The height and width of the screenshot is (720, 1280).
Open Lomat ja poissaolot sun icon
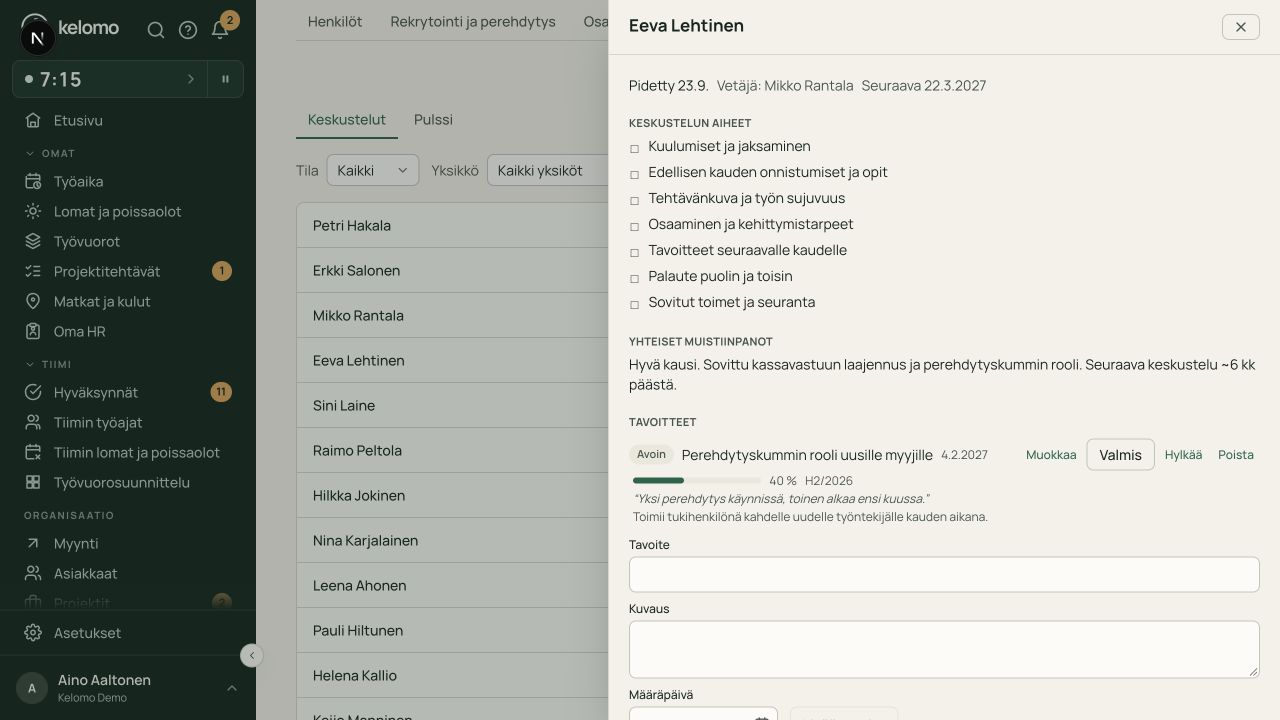coord(33,211)
